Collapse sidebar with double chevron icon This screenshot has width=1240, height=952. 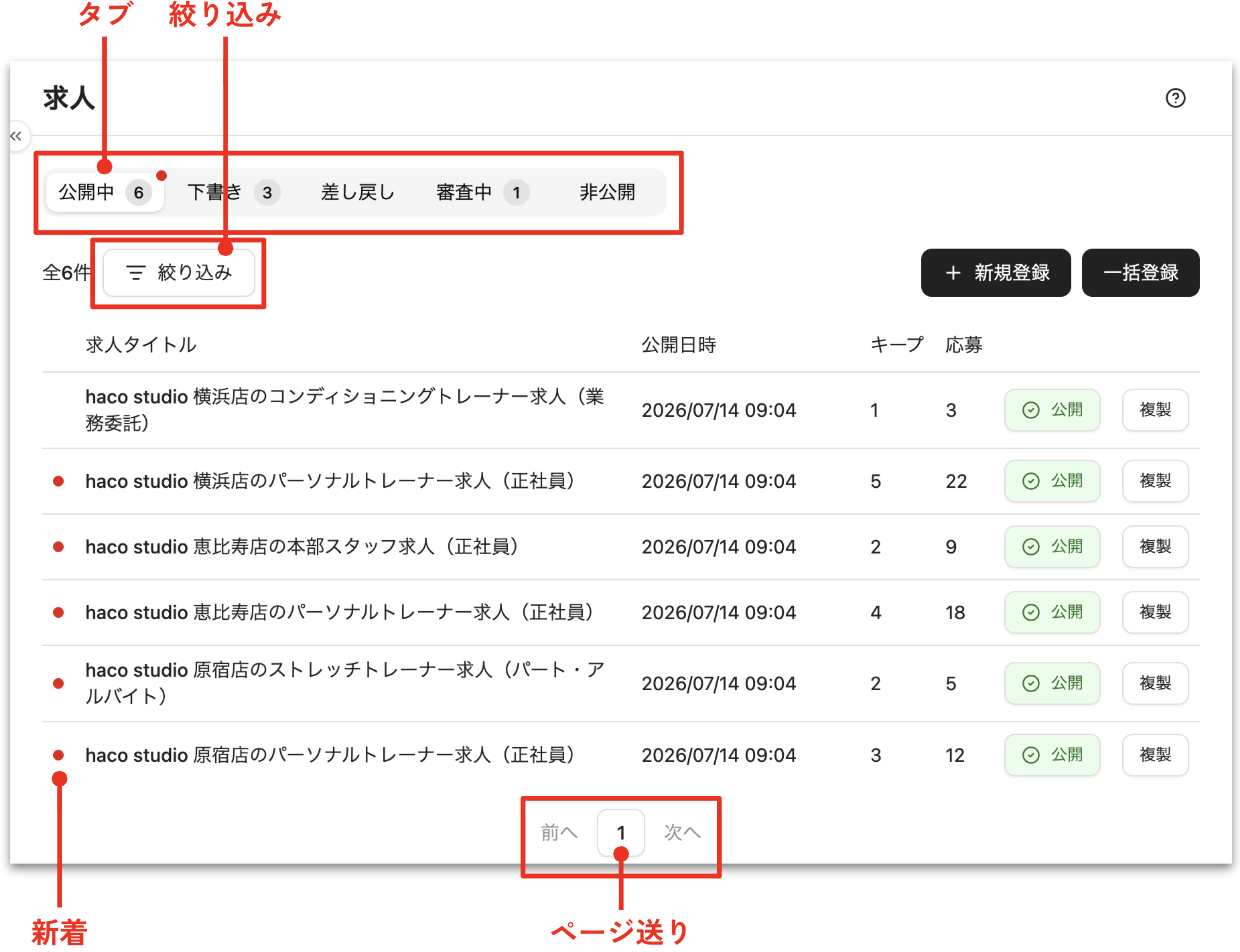point(16,135)
